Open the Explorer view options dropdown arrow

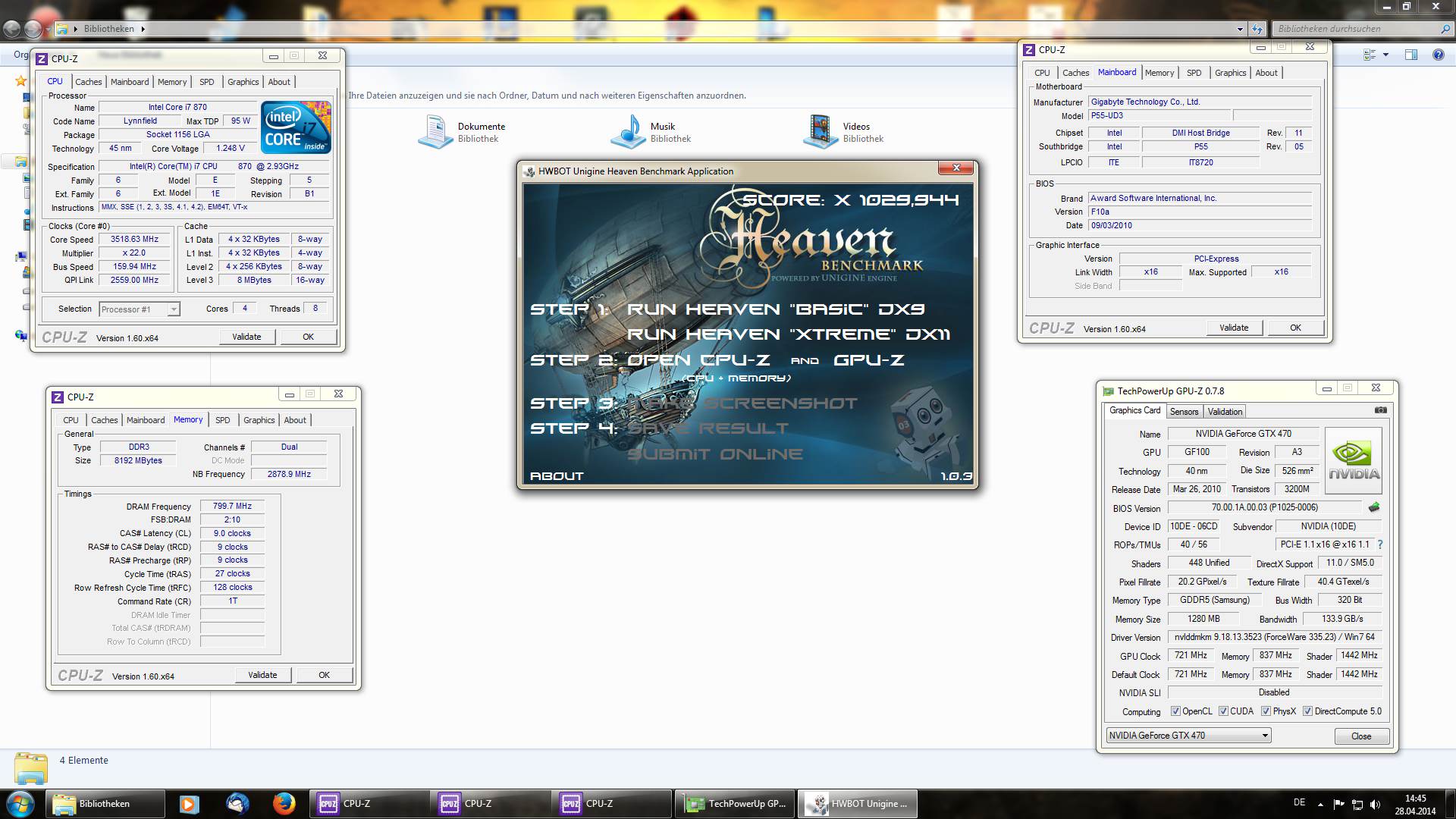pos(1385,55)
